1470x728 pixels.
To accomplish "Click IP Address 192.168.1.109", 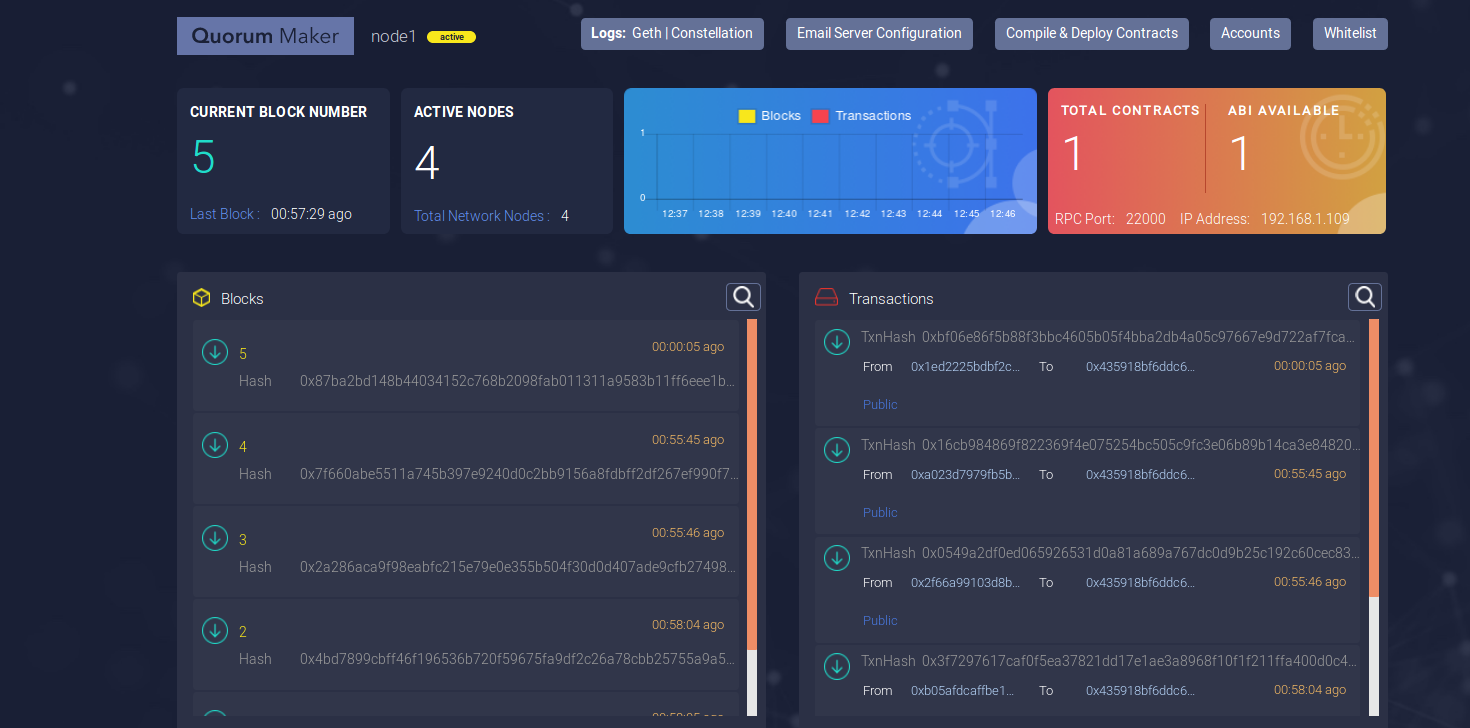I will tap(1305, 219).
